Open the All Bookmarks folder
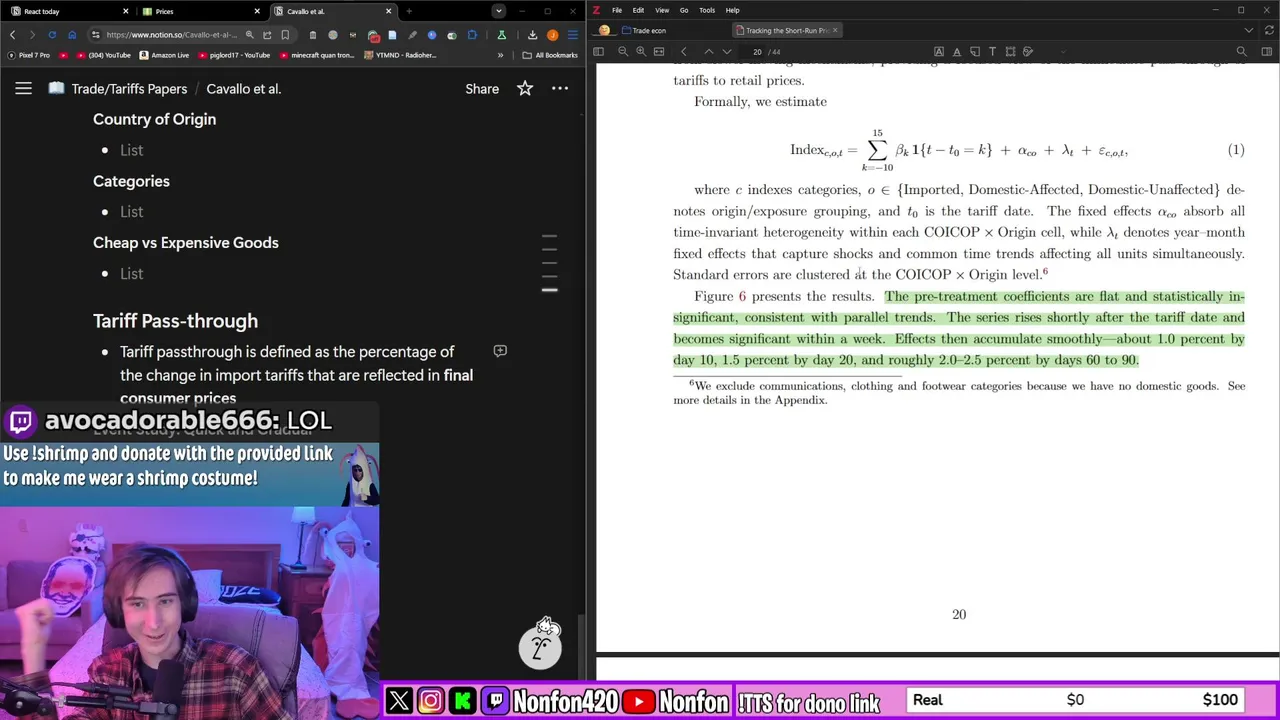This screenshot has width=1280, height=720. click(x=550, y=55)
